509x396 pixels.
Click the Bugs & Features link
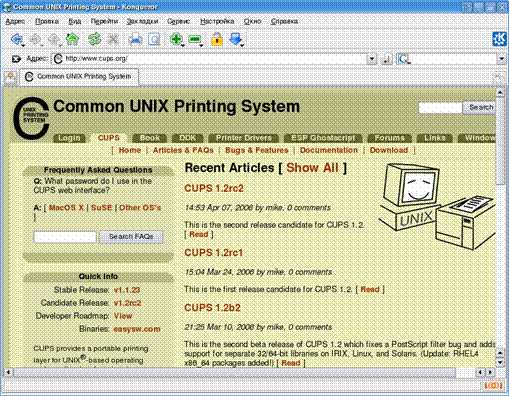pos(257,150)
